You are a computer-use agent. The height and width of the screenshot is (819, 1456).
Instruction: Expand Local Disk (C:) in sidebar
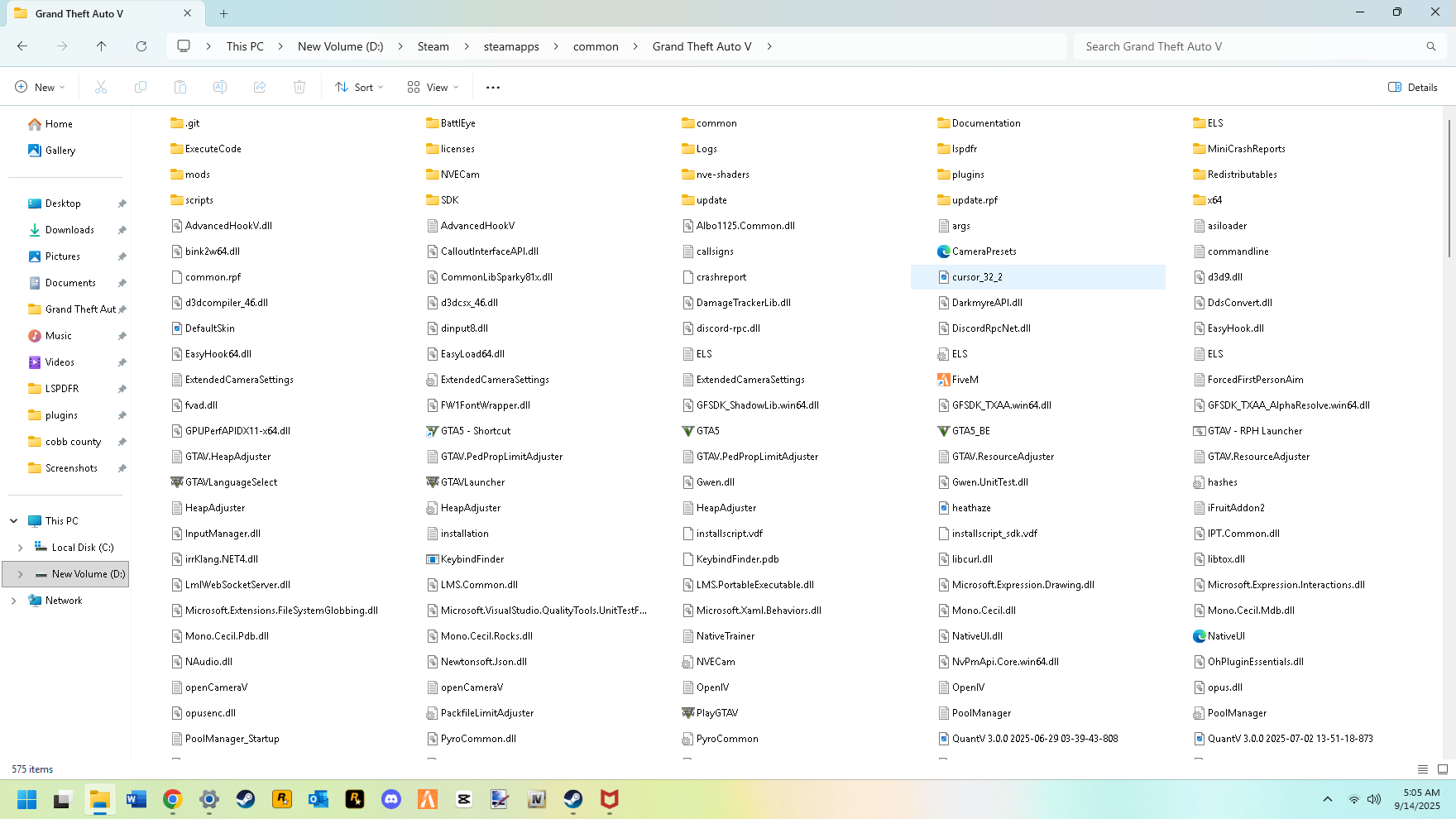[21, 548]
